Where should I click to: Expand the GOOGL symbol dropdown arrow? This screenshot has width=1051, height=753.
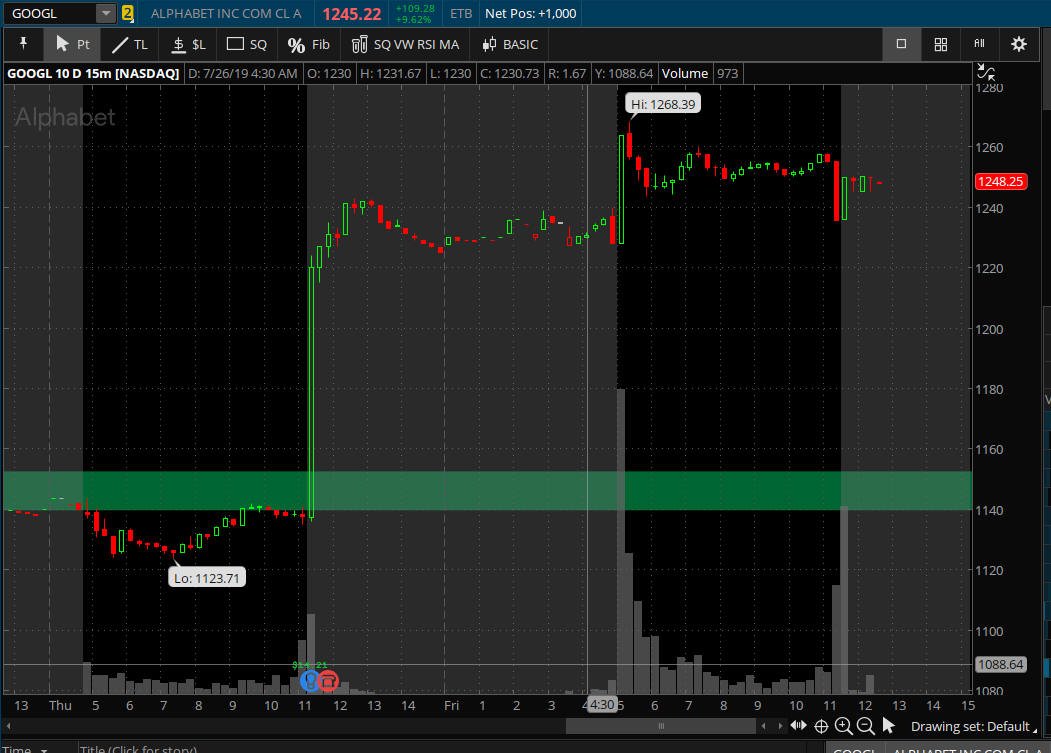tap(106, 13)
